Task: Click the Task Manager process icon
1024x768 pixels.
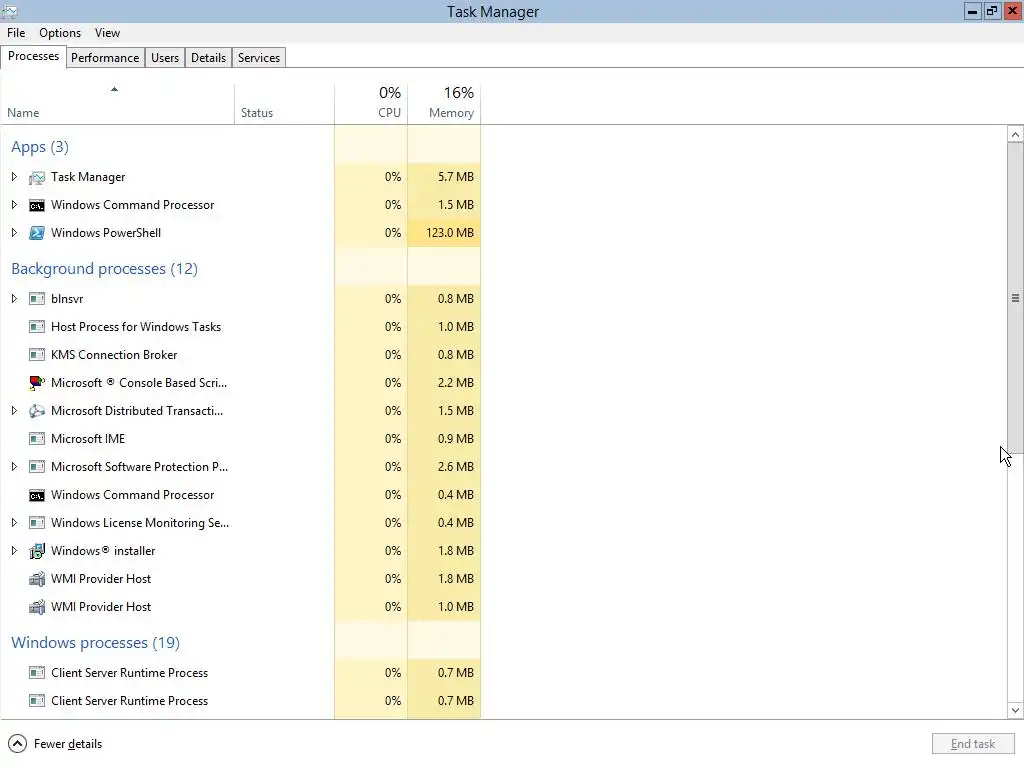Action: click(x=37, y=178)
